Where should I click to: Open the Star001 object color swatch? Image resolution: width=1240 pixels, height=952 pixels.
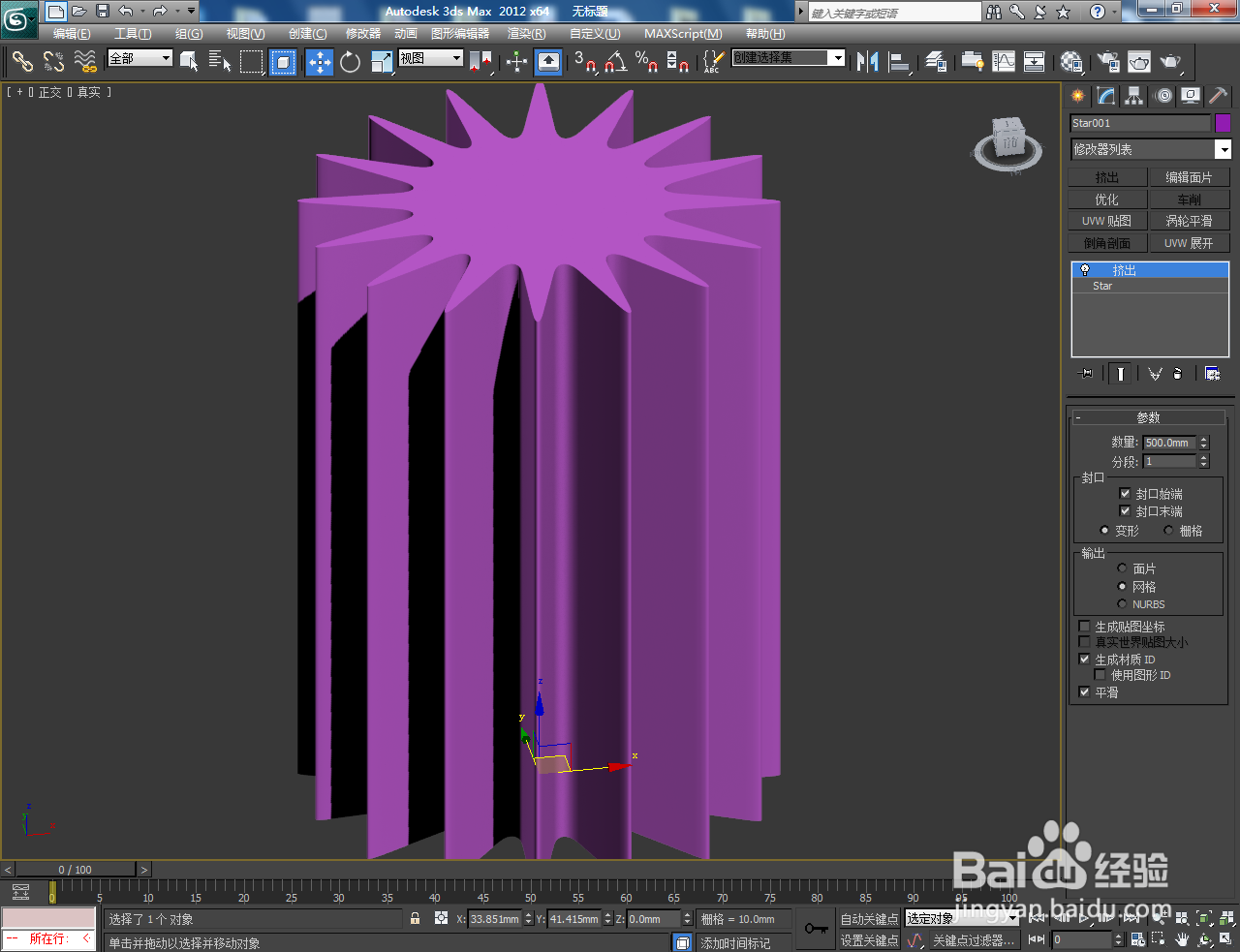click(1223, 123)
